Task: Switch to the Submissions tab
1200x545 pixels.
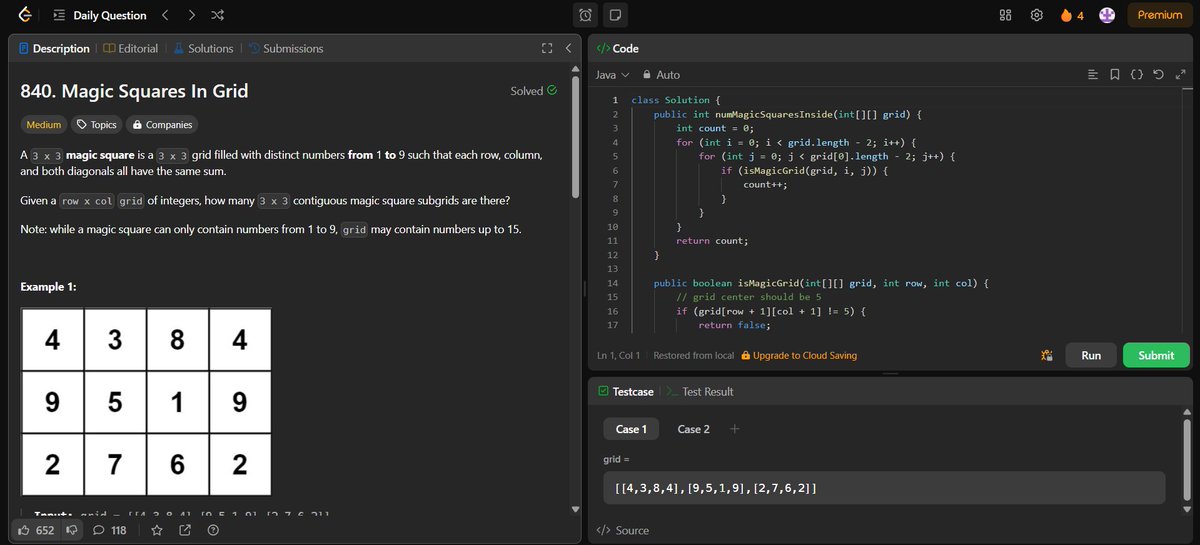Action: click(x=285, y=48)
